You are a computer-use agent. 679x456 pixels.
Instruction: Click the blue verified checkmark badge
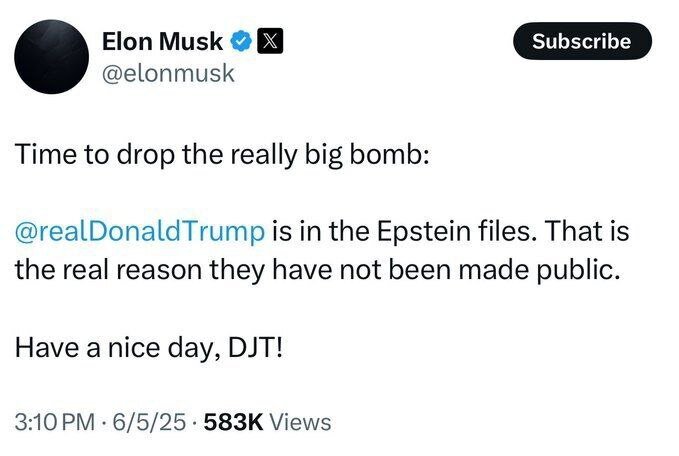(x=241, y=41)
